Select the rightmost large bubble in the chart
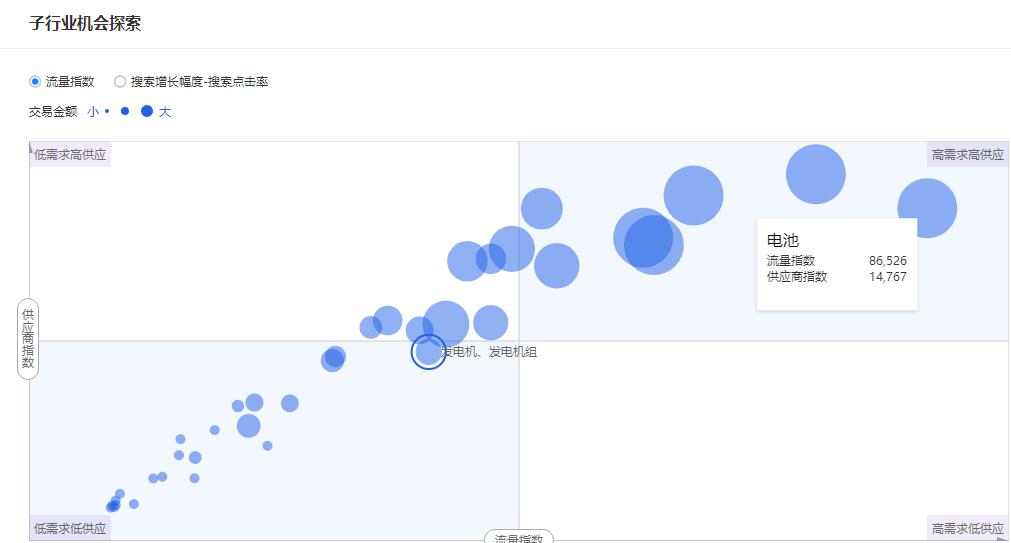The image size is (1011, 543). click(927, 208)
